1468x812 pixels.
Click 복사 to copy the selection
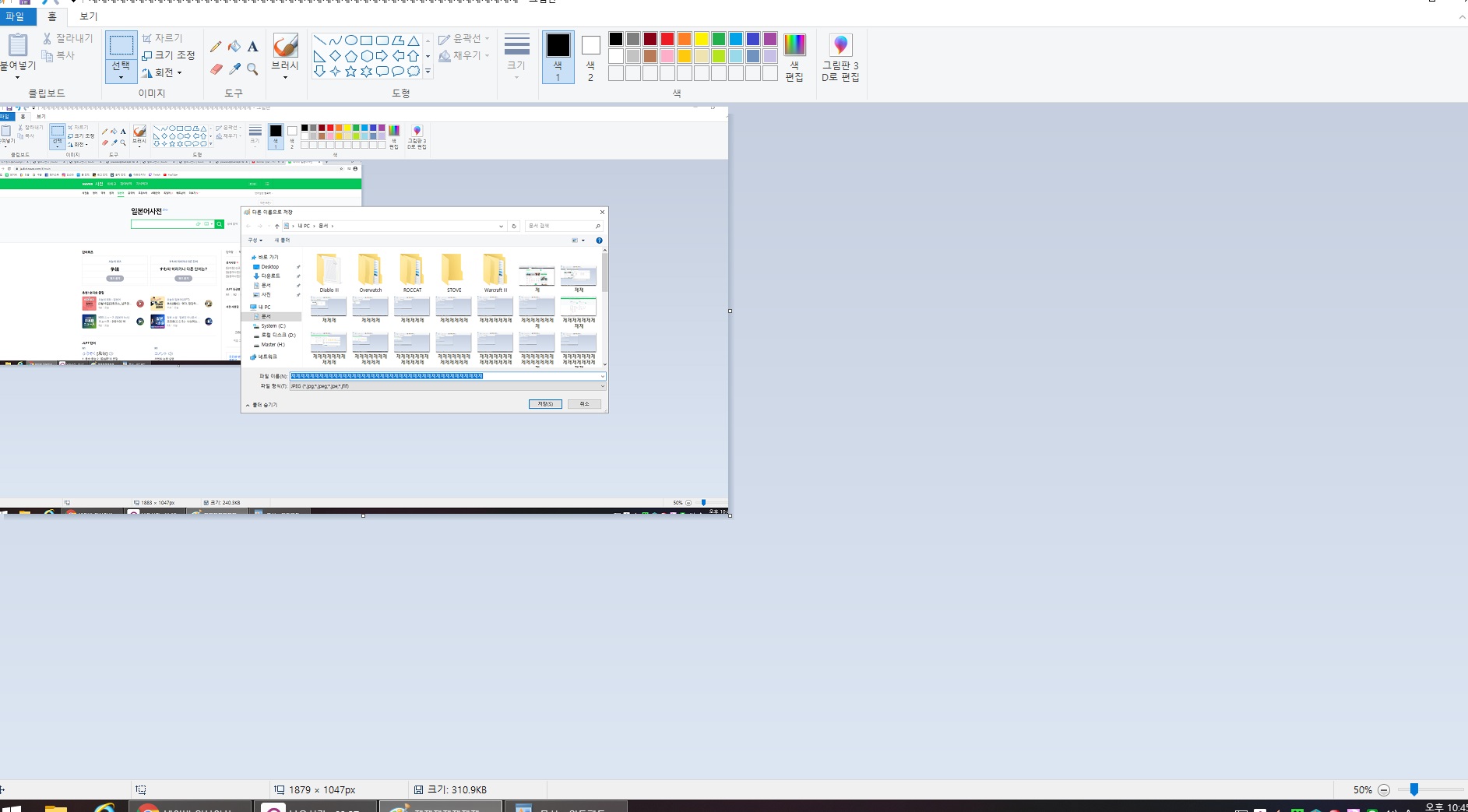tap(59, 55)
